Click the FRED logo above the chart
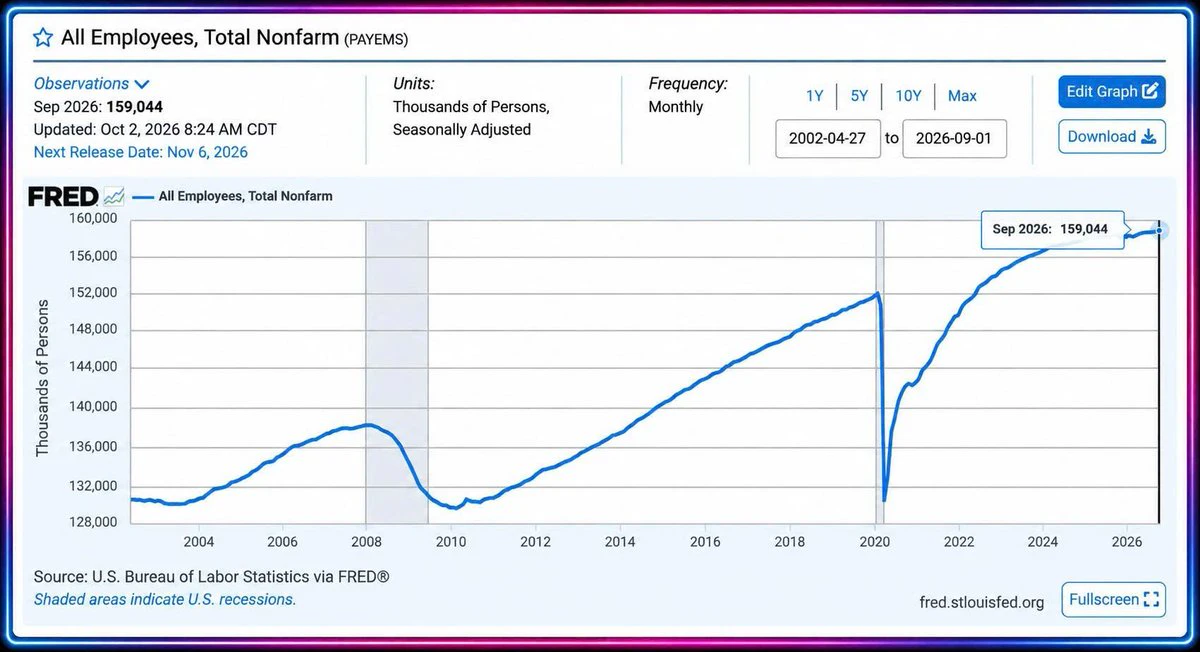 click(x=76, y=196)
